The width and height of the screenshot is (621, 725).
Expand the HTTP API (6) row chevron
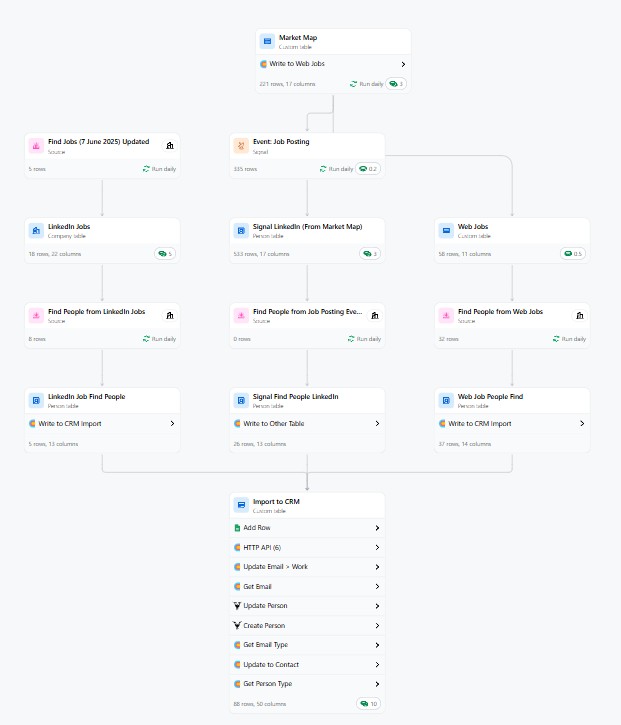pos(377,547)
